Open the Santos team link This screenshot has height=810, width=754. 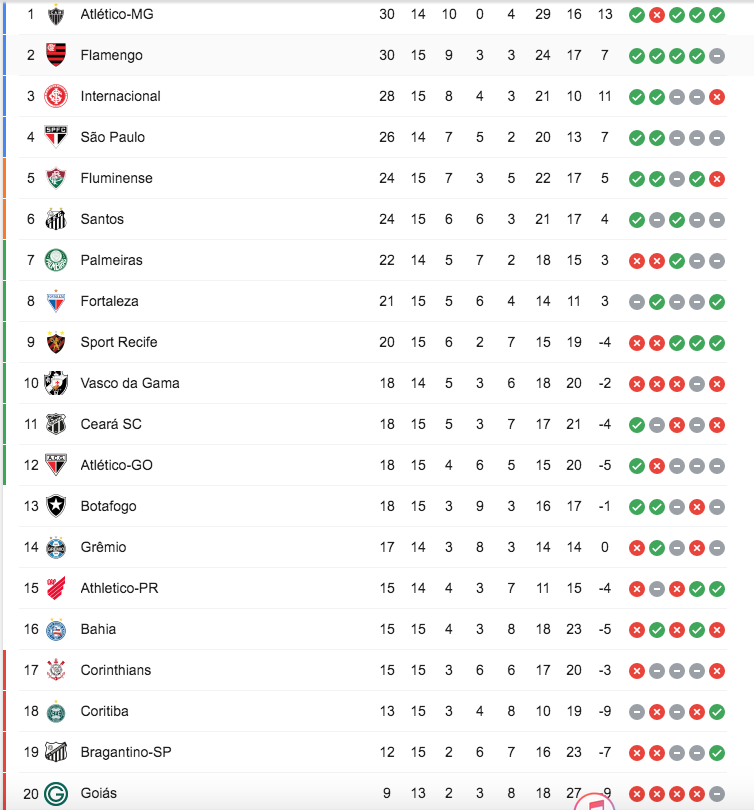(102, 219)
